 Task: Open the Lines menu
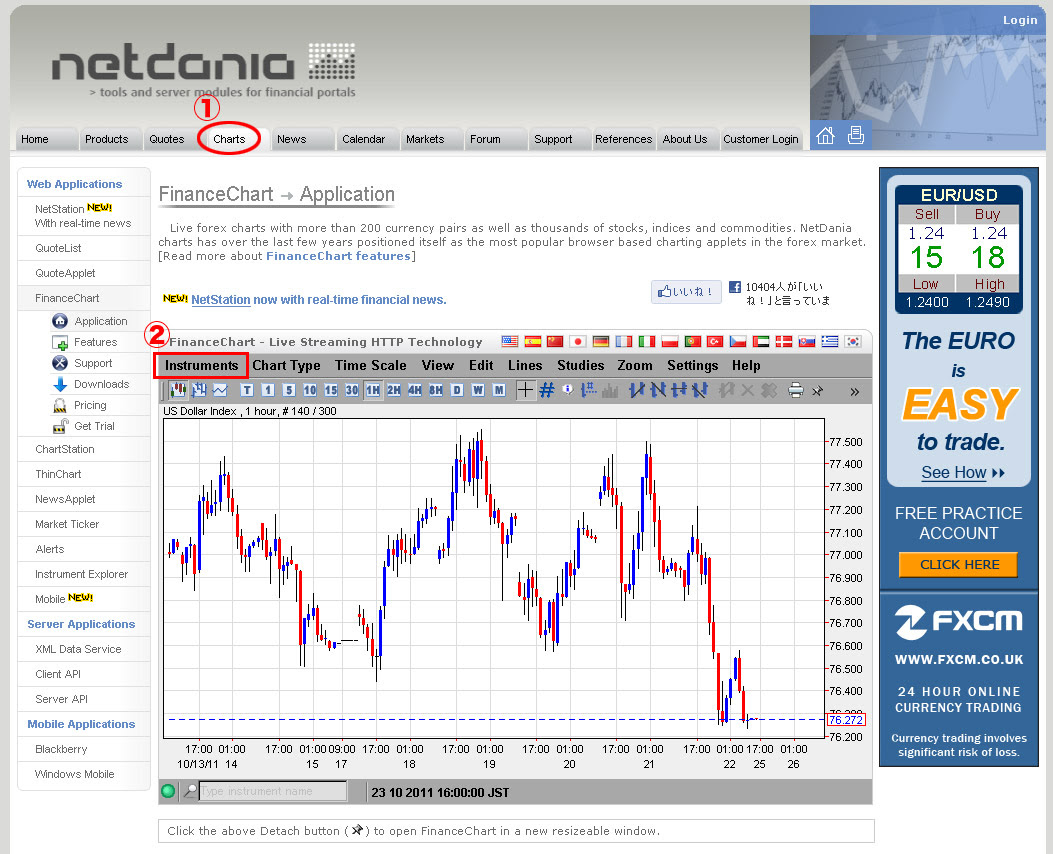(x=525, y=366)
